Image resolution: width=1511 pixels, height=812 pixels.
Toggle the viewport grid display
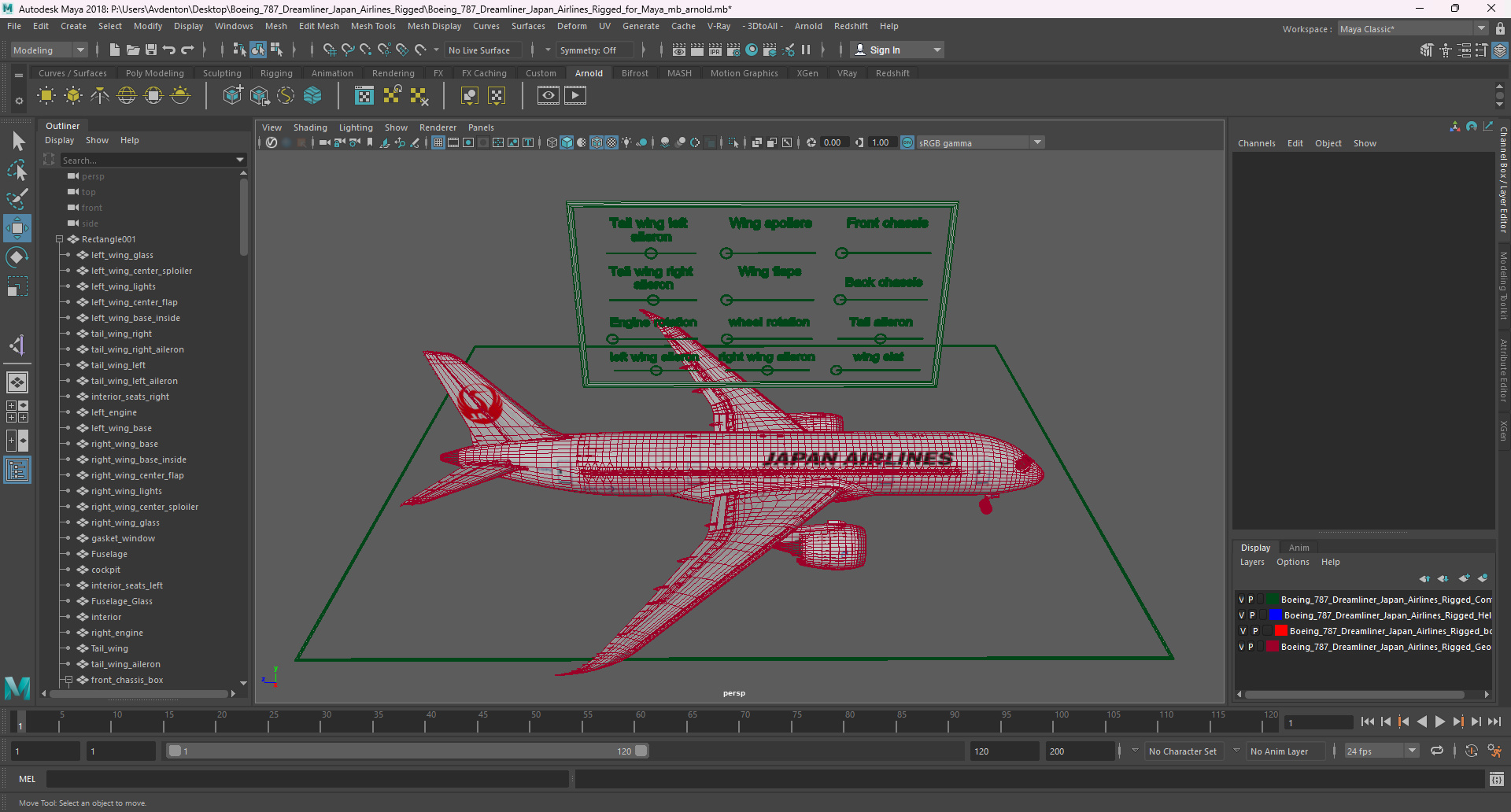pyautogui.click(x=438, y=142)
